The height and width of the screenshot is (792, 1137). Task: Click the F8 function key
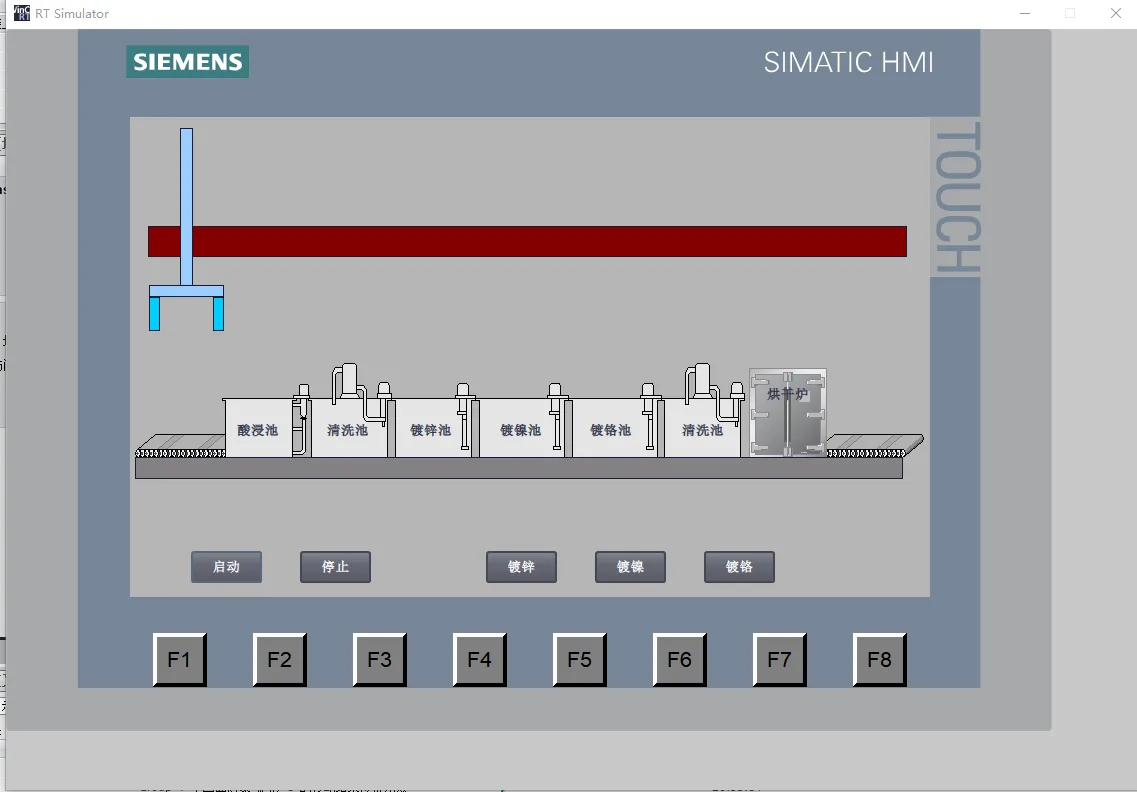tap(880, 659)
